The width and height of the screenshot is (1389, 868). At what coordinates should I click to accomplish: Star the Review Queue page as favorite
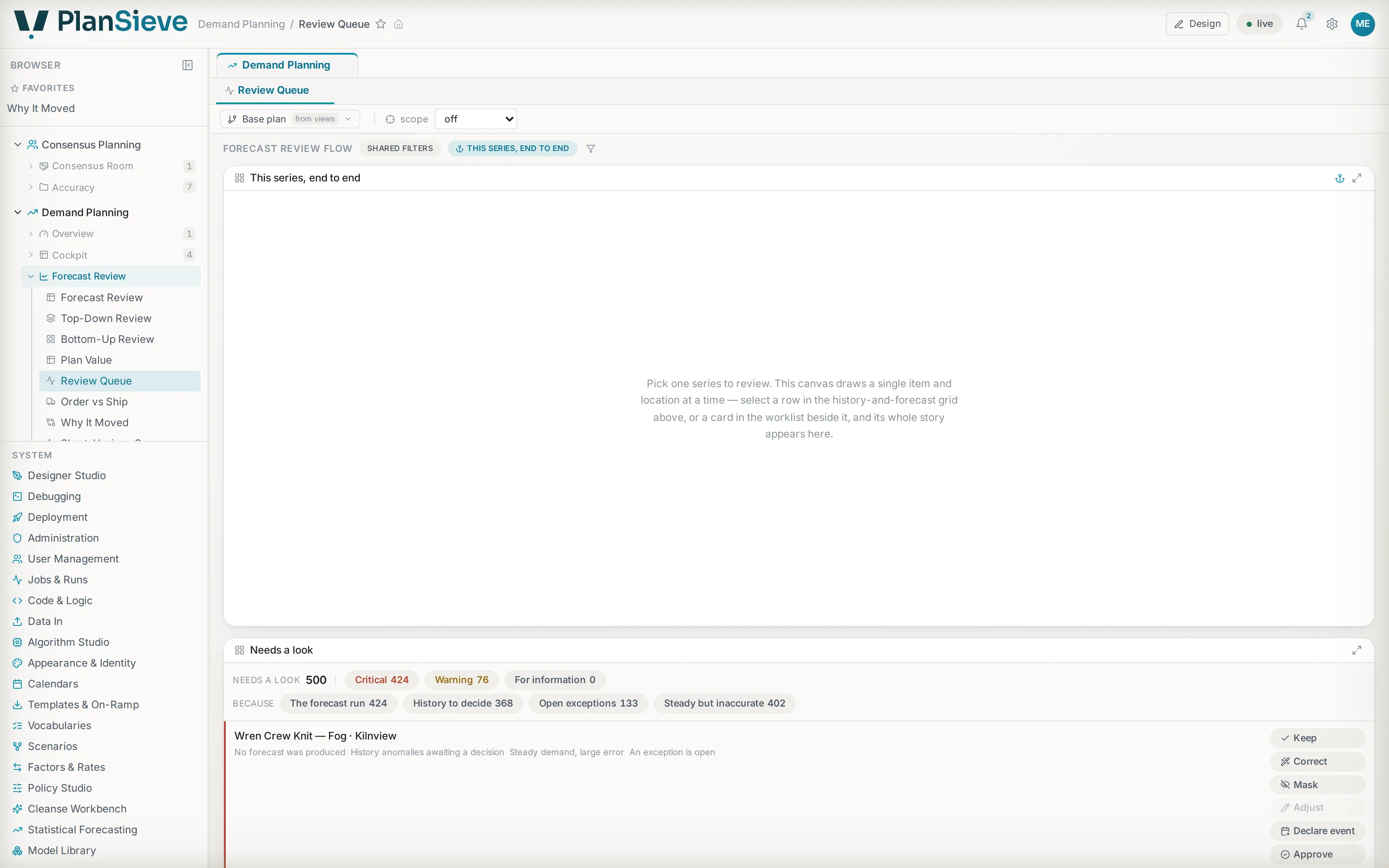pyautogui.click(x=381, y=24)
